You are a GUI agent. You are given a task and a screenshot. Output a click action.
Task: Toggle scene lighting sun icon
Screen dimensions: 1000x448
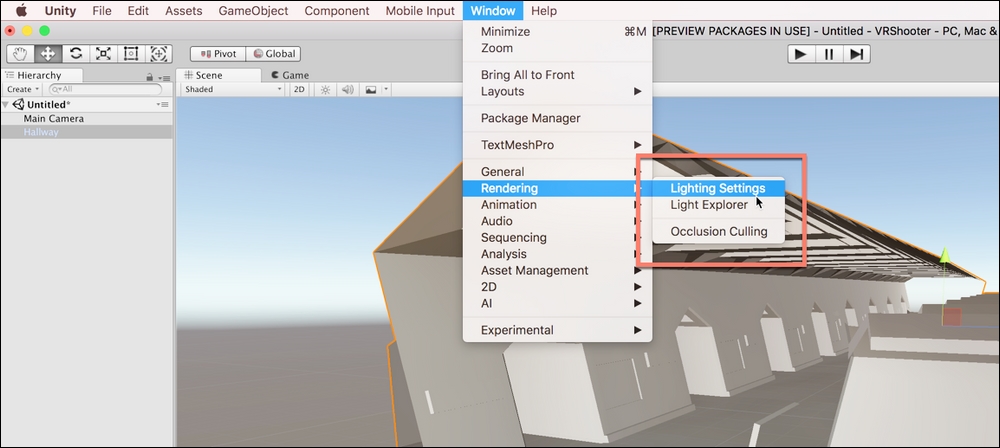[x=325, y=89]
